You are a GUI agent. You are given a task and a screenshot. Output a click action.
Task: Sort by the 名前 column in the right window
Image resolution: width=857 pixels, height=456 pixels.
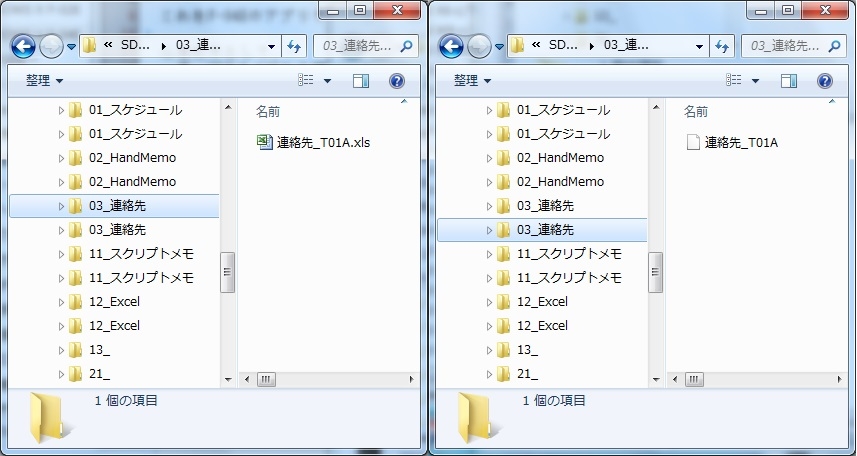696,112
